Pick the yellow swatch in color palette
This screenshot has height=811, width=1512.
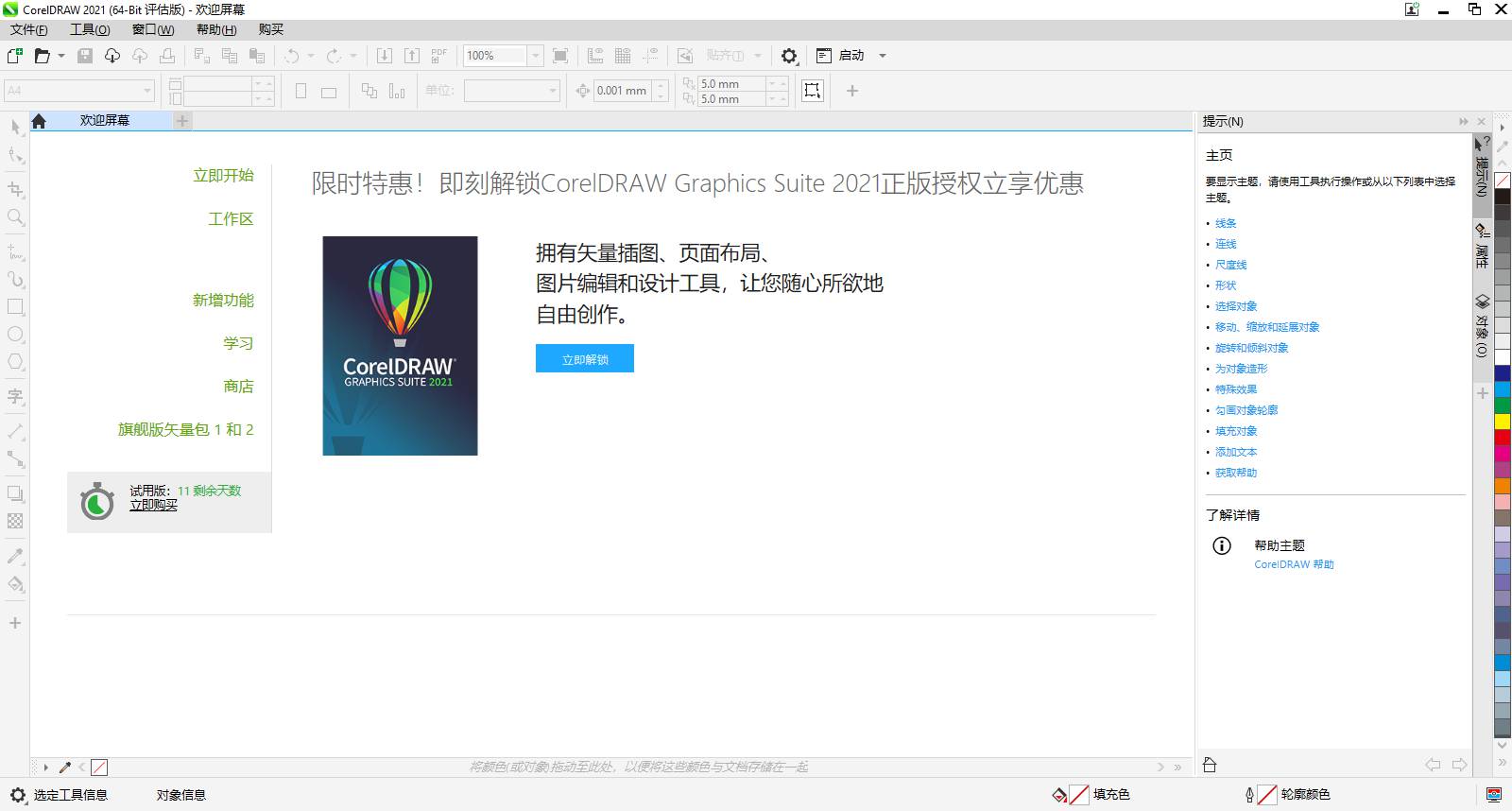click(1502, 422)
